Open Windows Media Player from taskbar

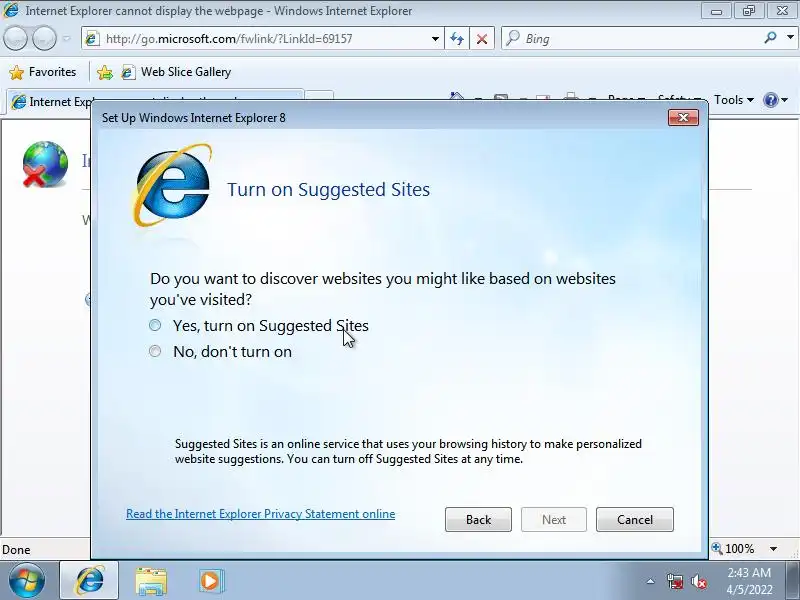[211, 581]
